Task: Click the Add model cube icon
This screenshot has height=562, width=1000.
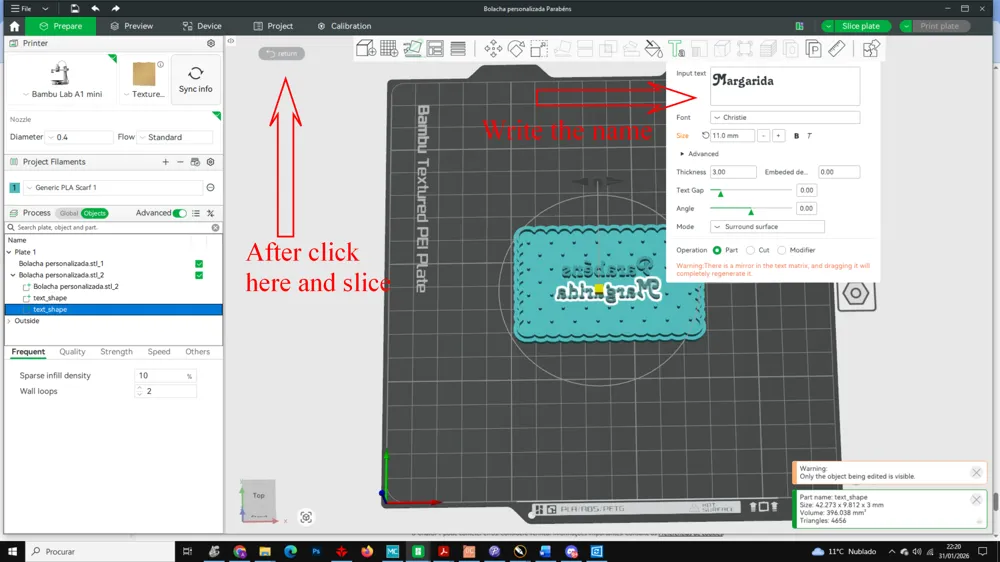Action: pos(366,48)
